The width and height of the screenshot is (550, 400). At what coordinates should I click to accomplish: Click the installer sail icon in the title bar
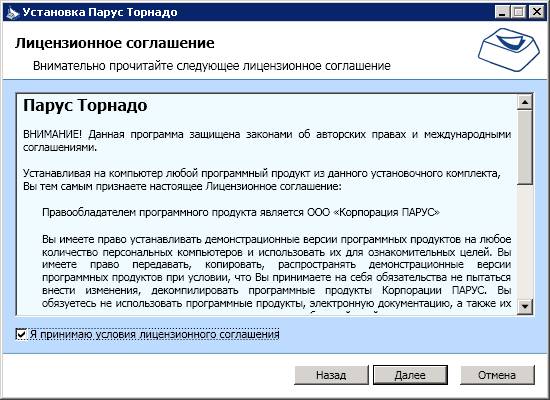(x=12, y=12)
